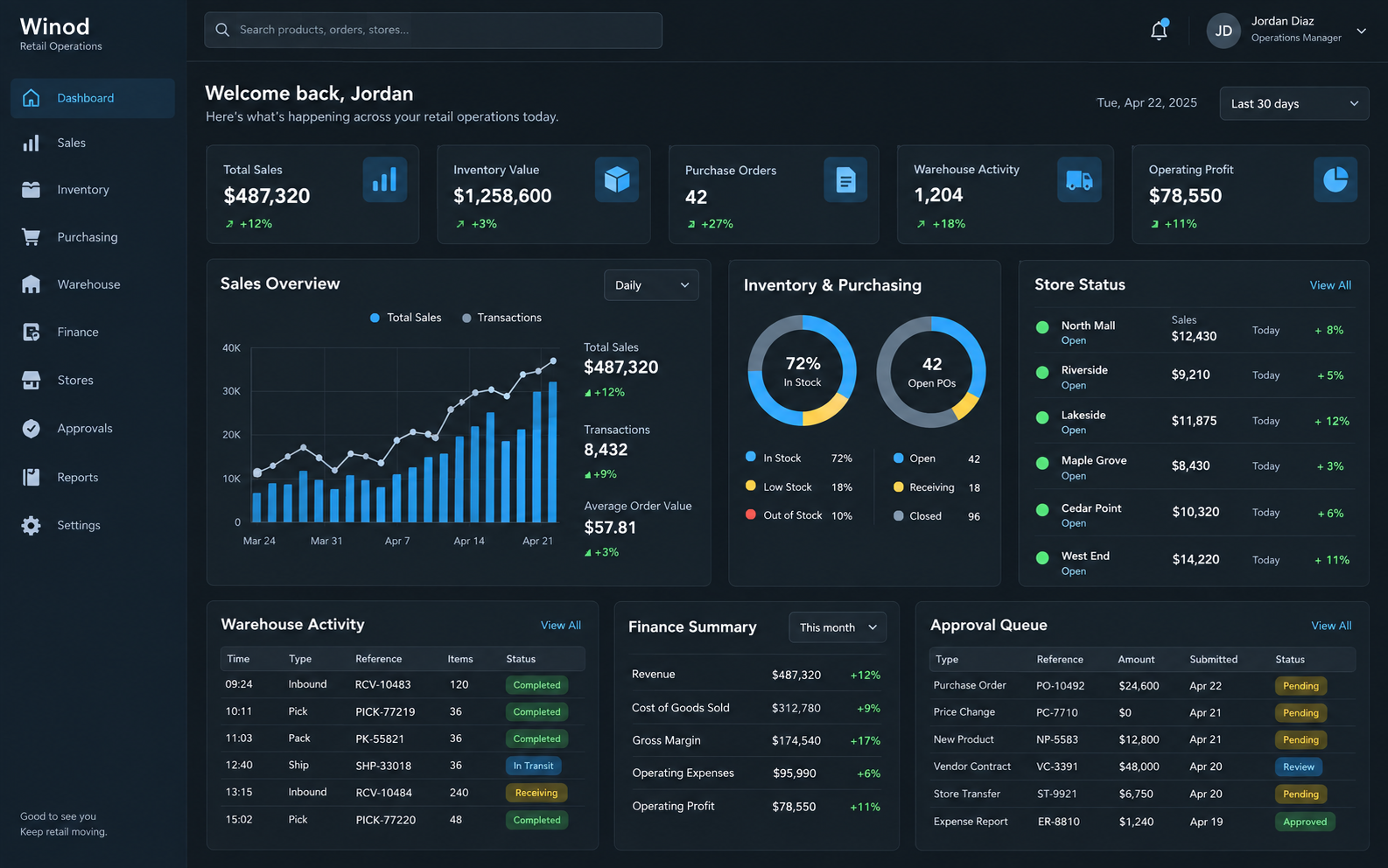Click View All in Warehouse Activity
Image resolution: width=1388 pixels, height=868 pixels.
[x=561, y=625]
